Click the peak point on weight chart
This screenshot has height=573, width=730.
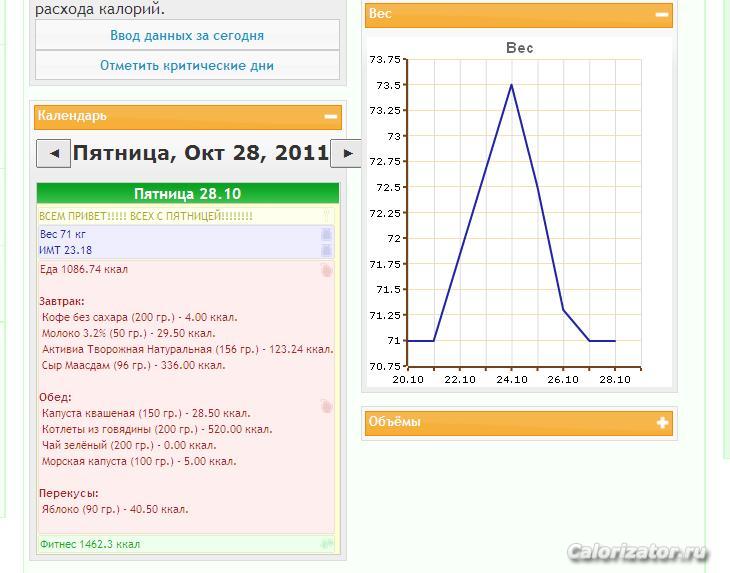point(512,85)
